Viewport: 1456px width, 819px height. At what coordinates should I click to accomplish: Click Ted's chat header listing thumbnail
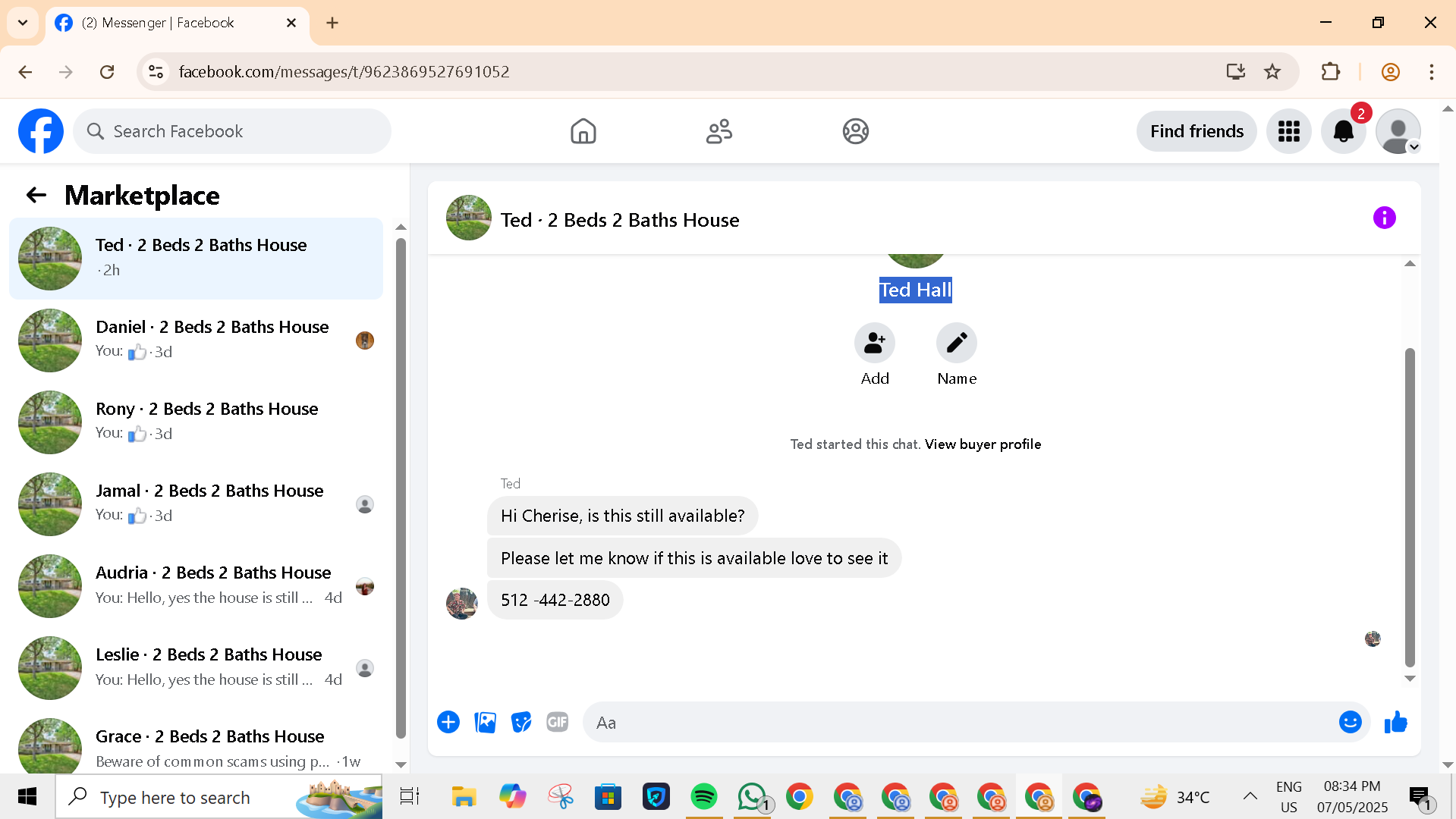tap(468, 218)
